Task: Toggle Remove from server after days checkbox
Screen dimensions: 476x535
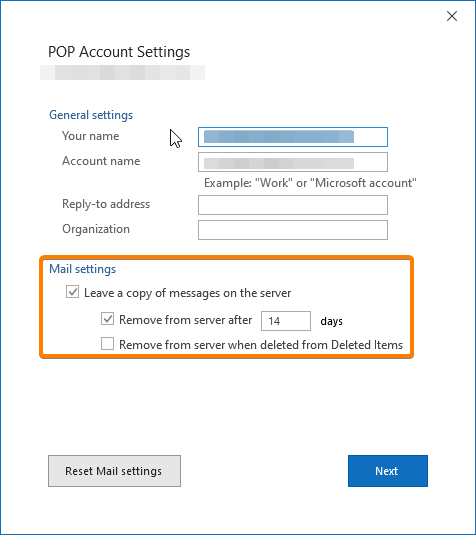Action: point(107,319)
